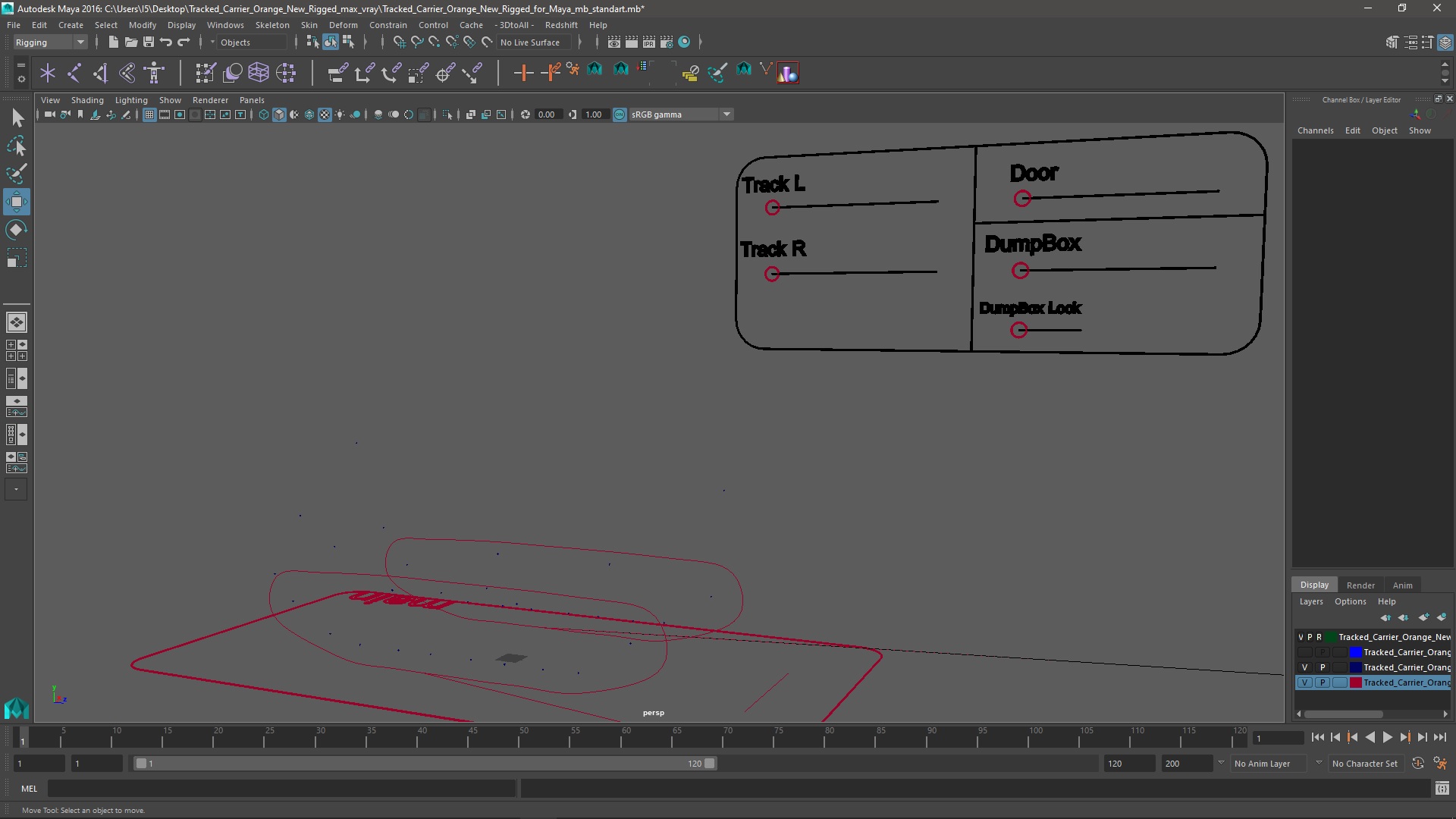Toggle playback P on red layer
The image size is (1456, 819).
(1323, 682)
